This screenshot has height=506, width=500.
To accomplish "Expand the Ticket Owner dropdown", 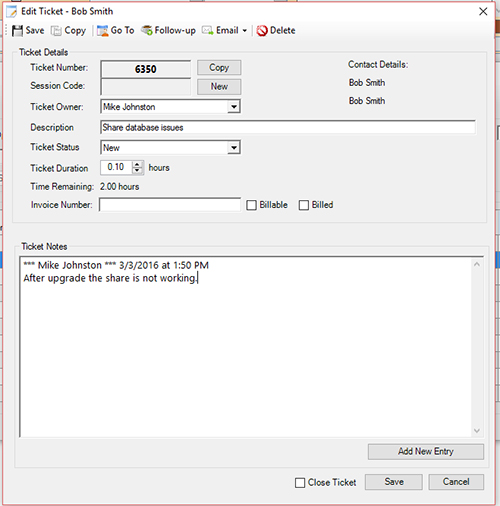I will pos(234,107).
